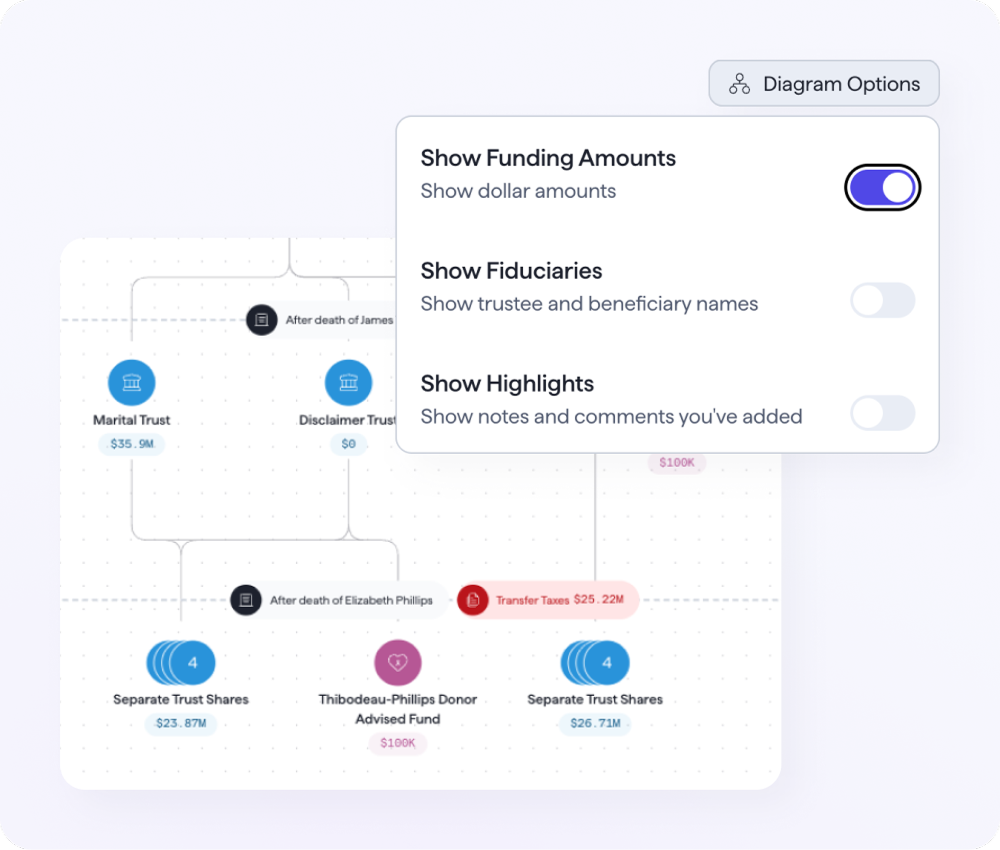Select the Thibodeau-Phillips Donor Advised Fund heart icon
This screenshot has width=1000, height=850.
[398, 663]
